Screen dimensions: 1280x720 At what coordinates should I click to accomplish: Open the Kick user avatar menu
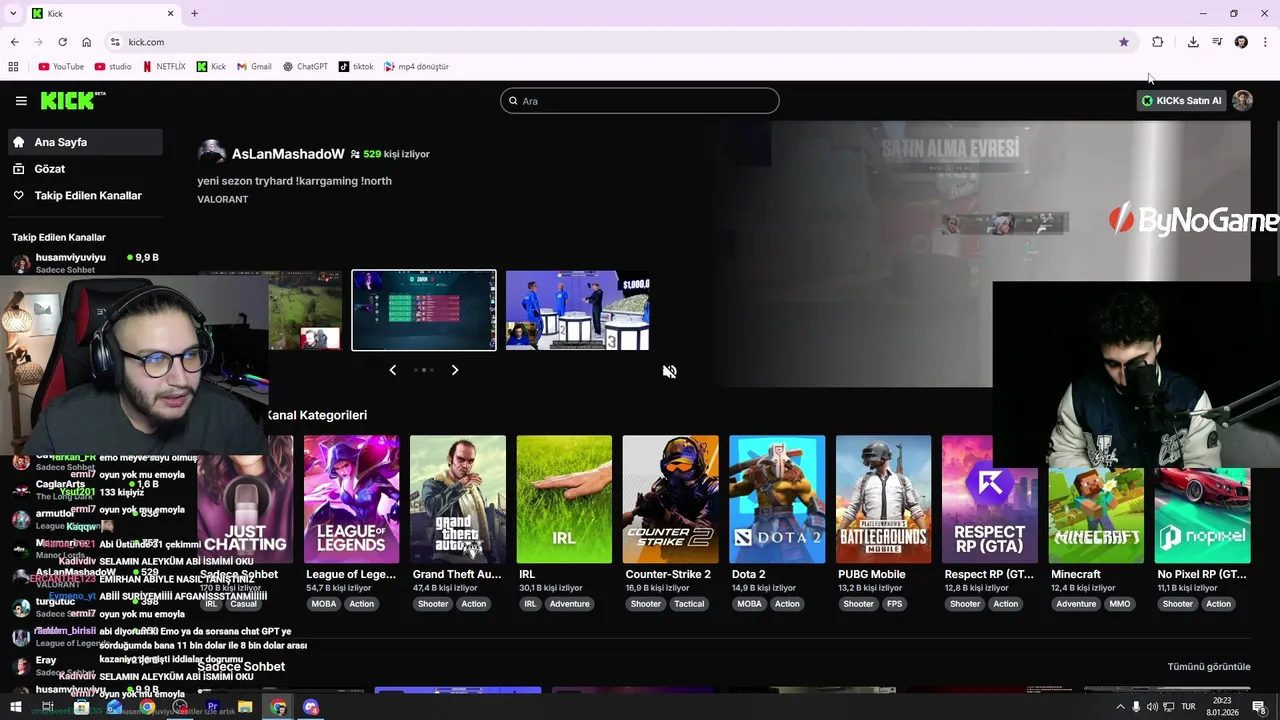pyautogui.click(x=1242, y=100)
